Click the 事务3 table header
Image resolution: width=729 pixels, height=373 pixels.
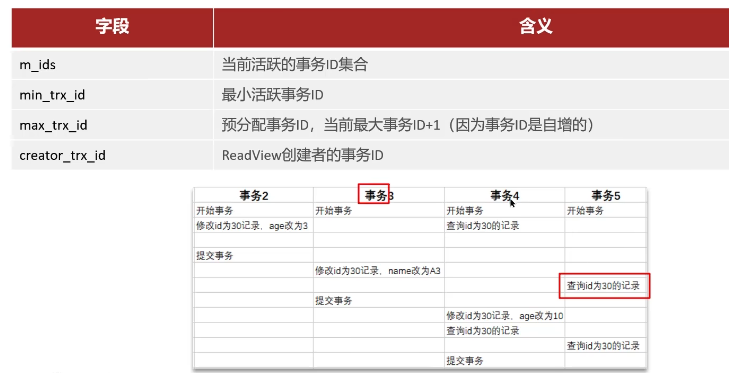379,196
